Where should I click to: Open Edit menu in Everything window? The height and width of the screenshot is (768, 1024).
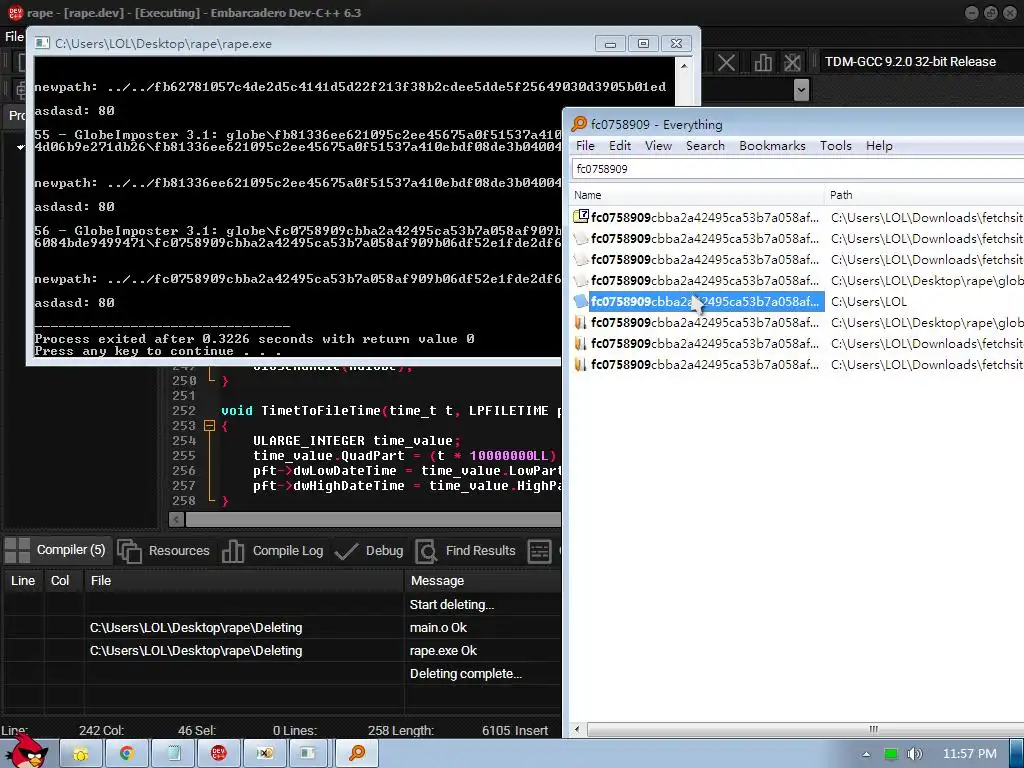tap(620, 146)
